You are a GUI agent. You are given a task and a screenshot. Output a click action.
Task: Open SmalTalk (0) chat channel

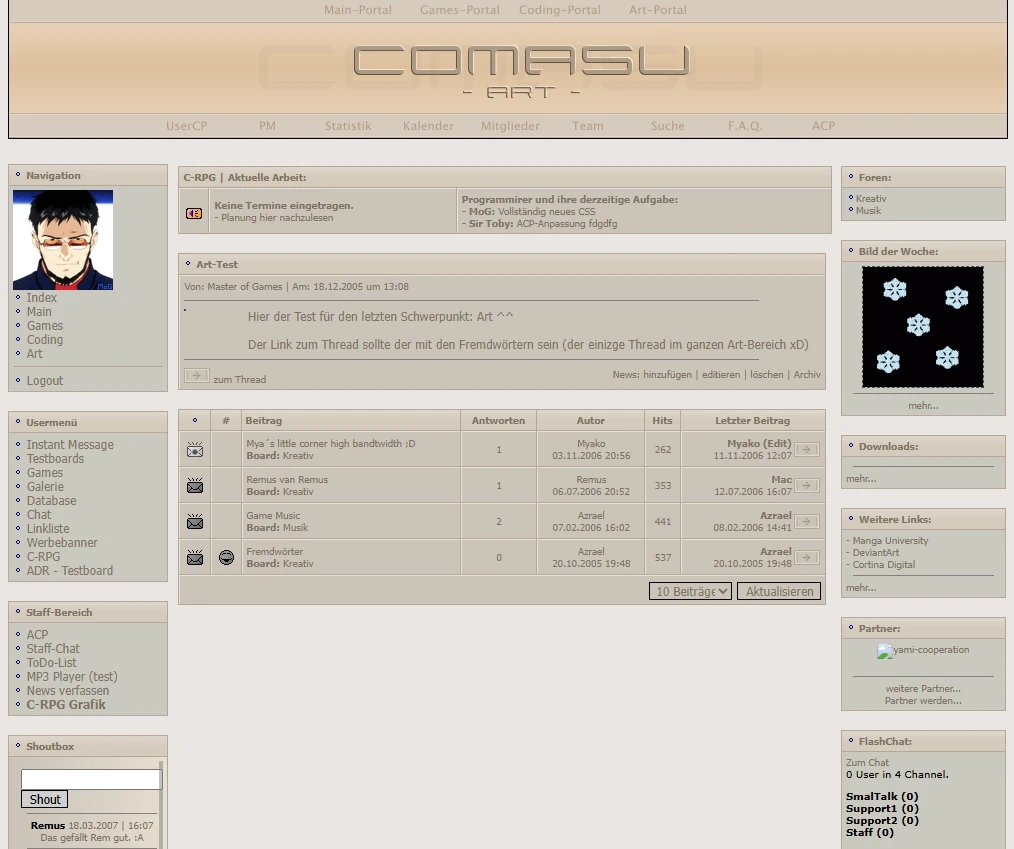[882, 797]
